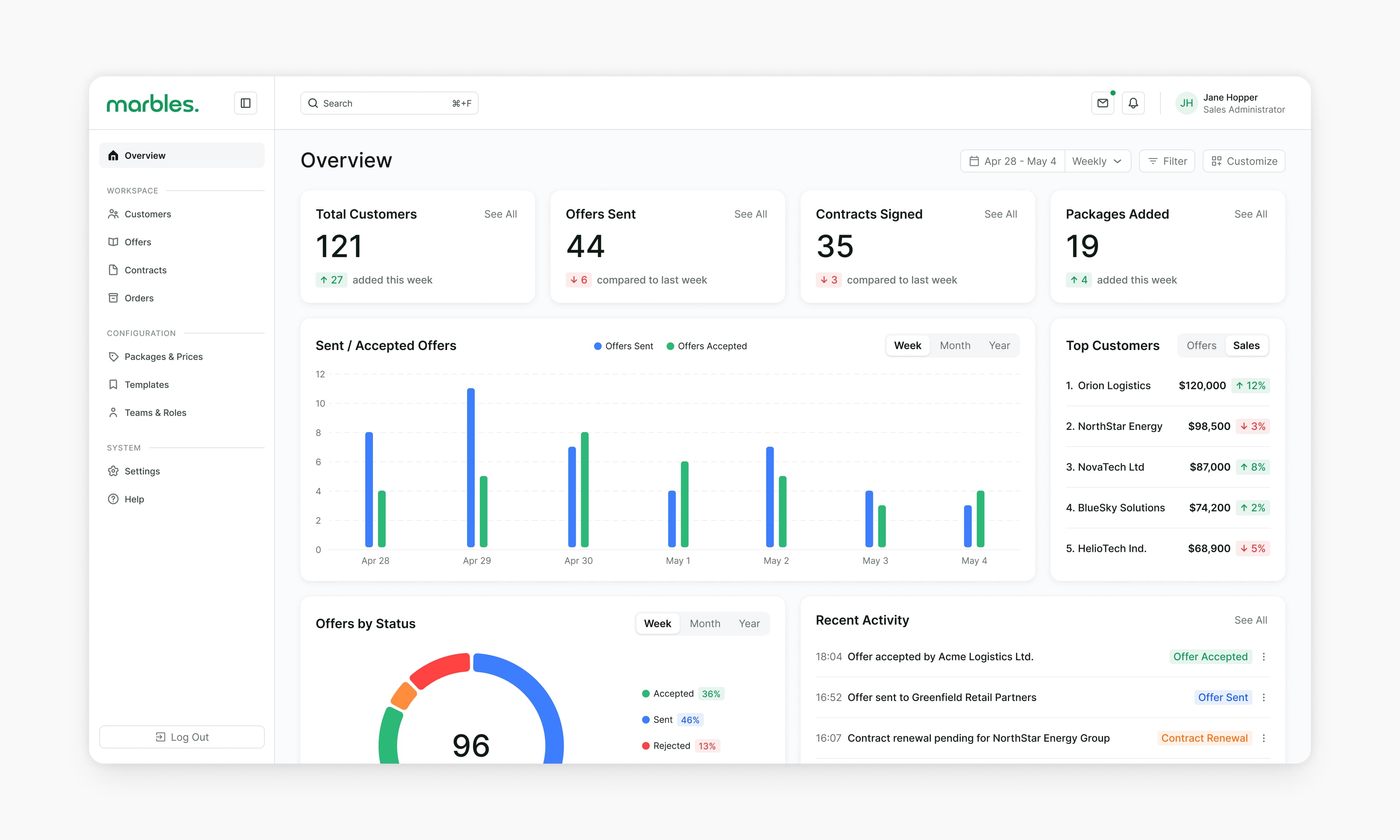Click the marbles. logo
This screenshot has width=1400, height=840.
pyautogui.click(x=153, y=104)
